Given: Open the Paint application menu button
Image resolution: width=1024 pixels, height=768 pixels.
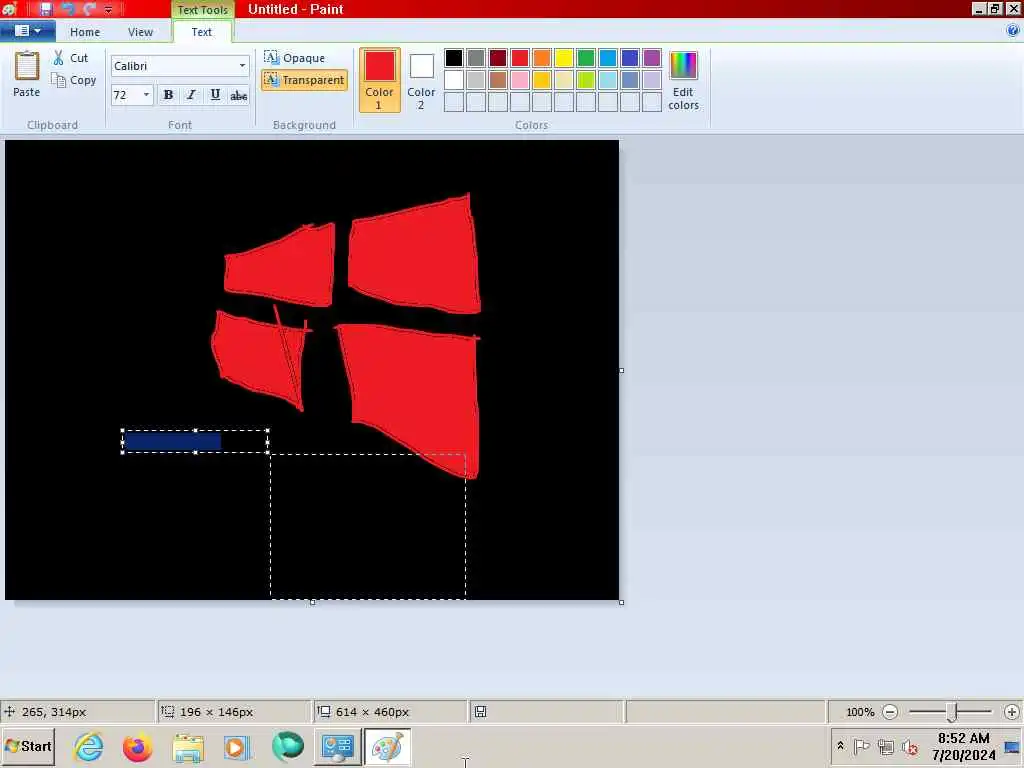Looking at the screenshot, I should [27, 31].
